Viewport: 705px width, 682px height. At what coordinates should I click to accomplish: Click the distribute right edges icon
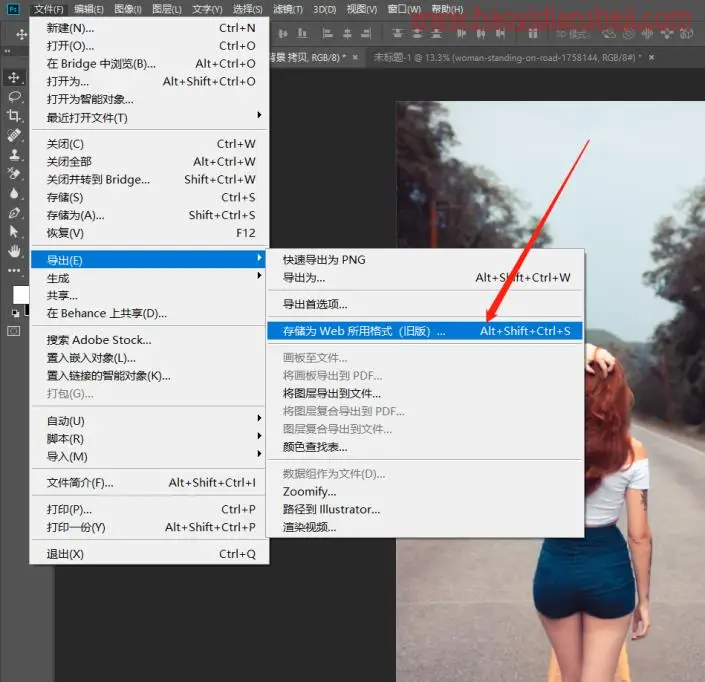pos(500,33)
